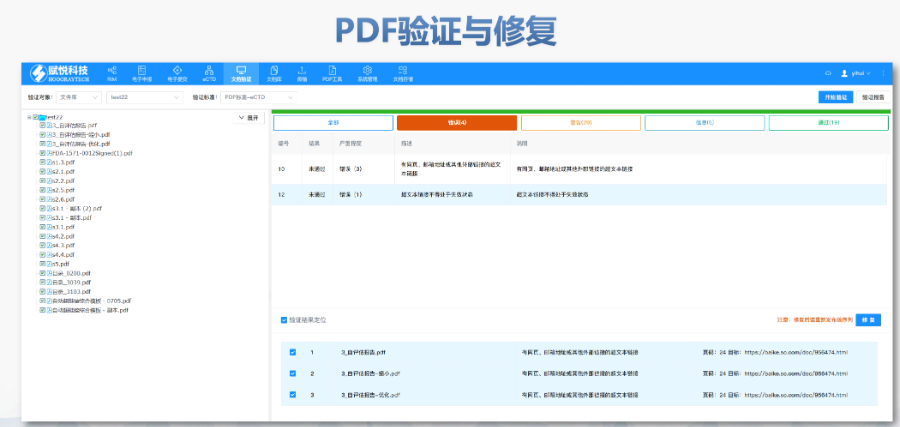Uncheck result row 1 checkbox
The height and width of the screenshot is (427, 900).
293,352
